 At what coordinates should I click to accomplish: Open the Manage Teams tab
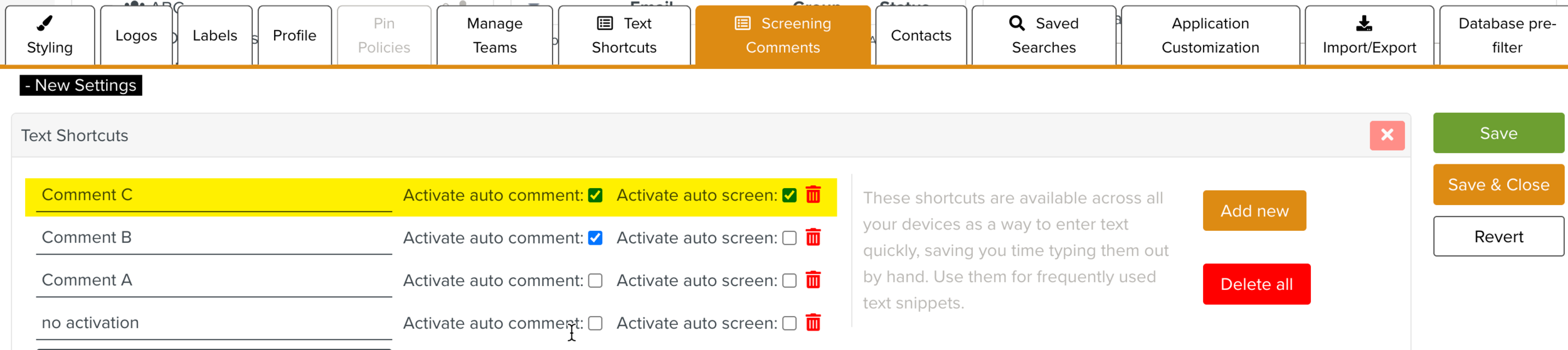[494, 36]
